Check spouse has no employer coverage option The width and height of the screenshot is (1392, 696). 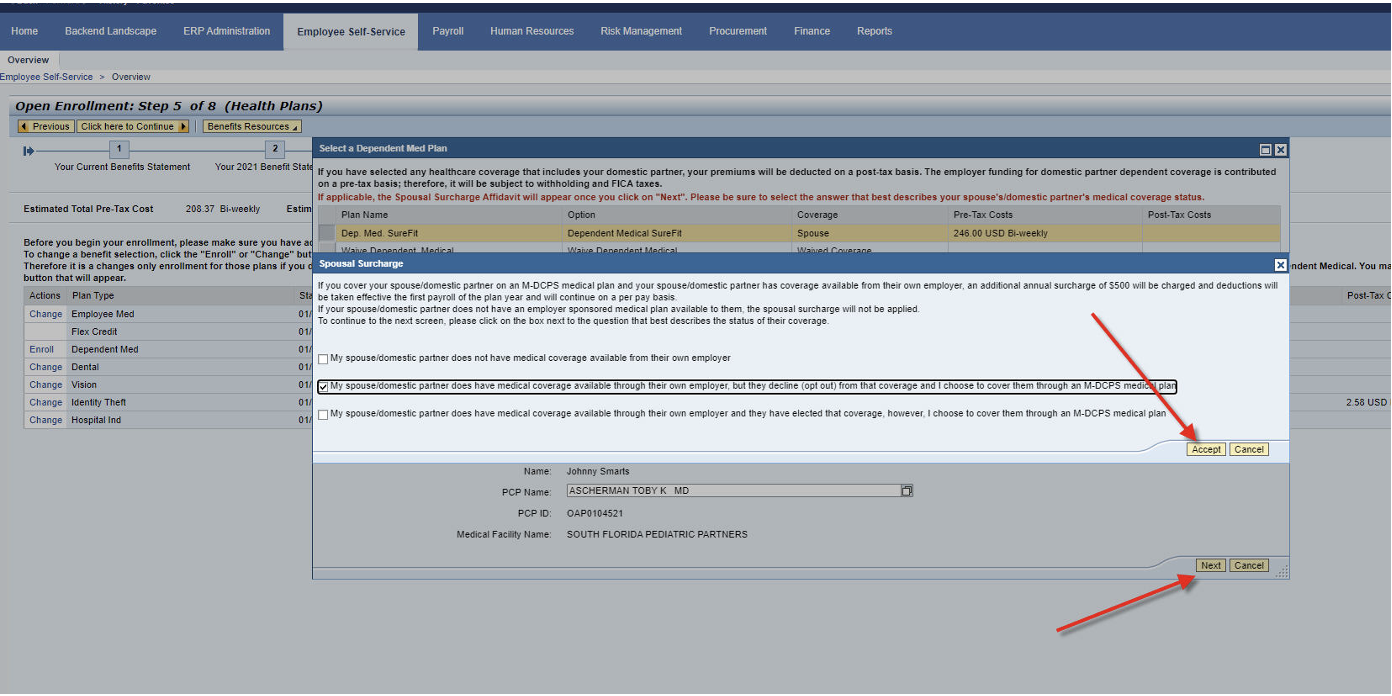click(x=323, y=358)
